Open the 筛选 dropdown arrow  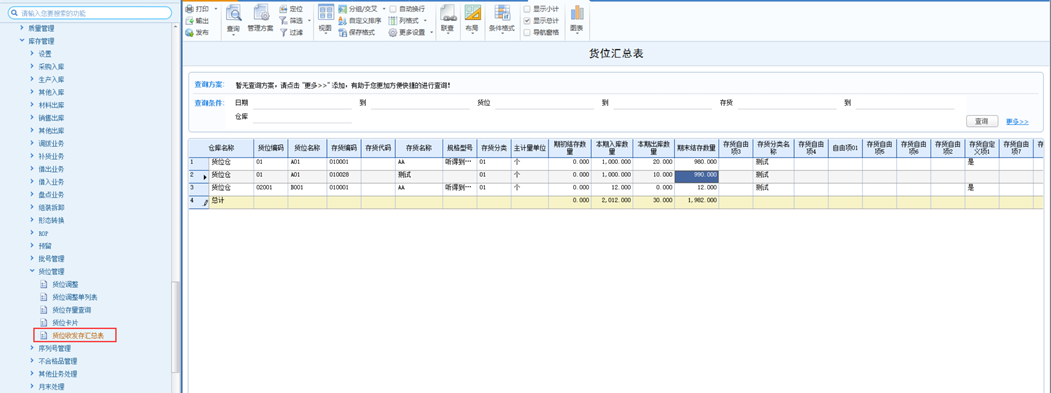(x=309, y=21)
